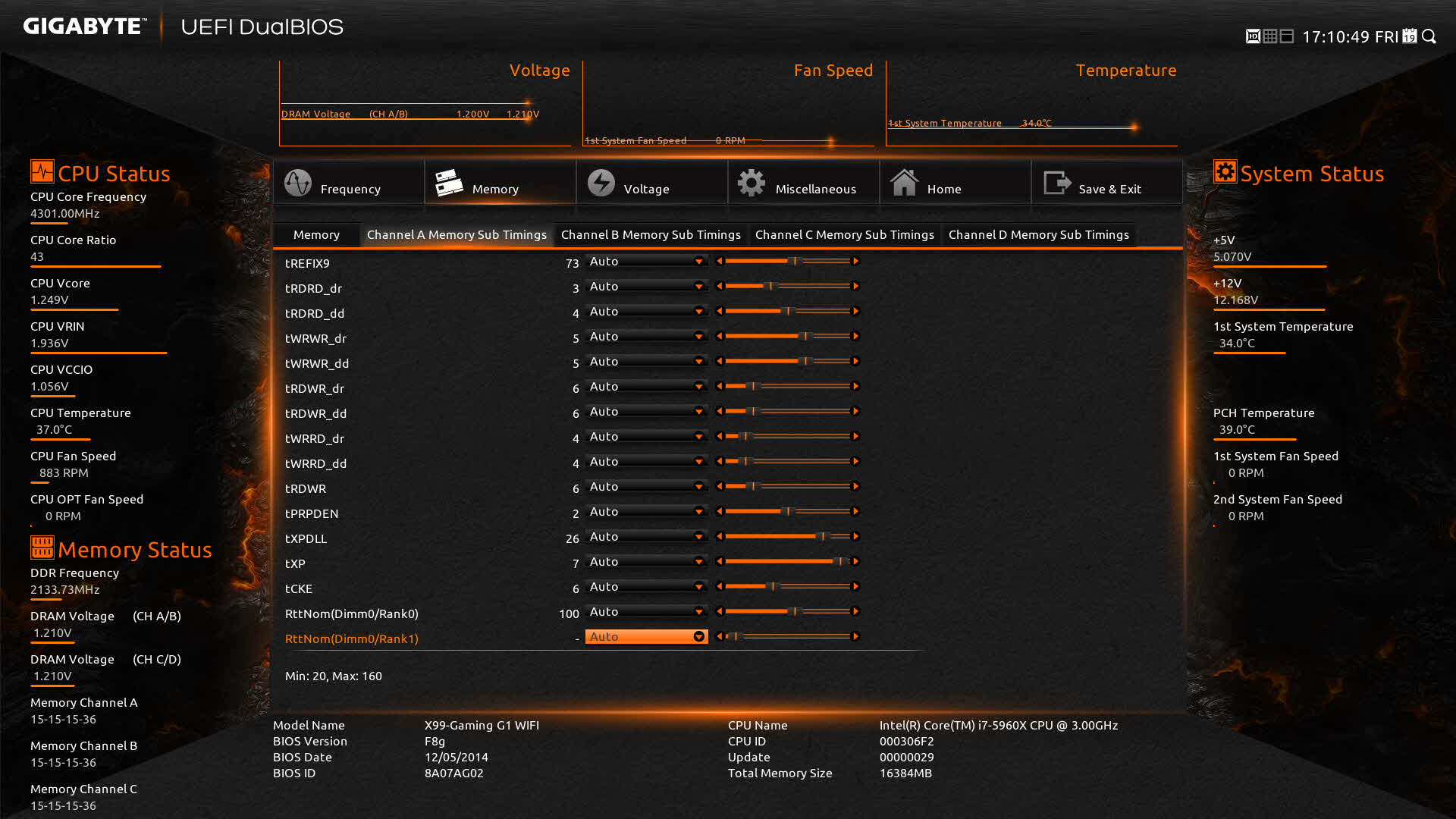Increase tREFIX9 with right slider arrow
This screenshot has width=1456, height=819.
click(855, 261)
